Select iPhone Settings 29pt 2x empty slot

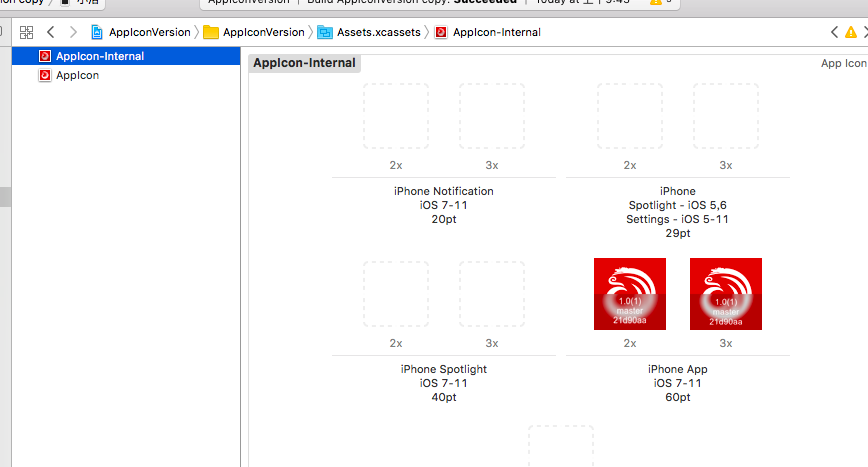pyautogui.click(x=630, y=116)
